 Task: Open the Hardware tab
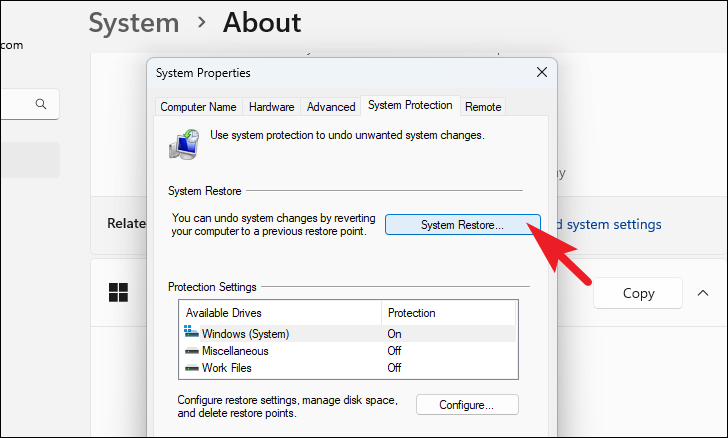[x=272, y=107]
